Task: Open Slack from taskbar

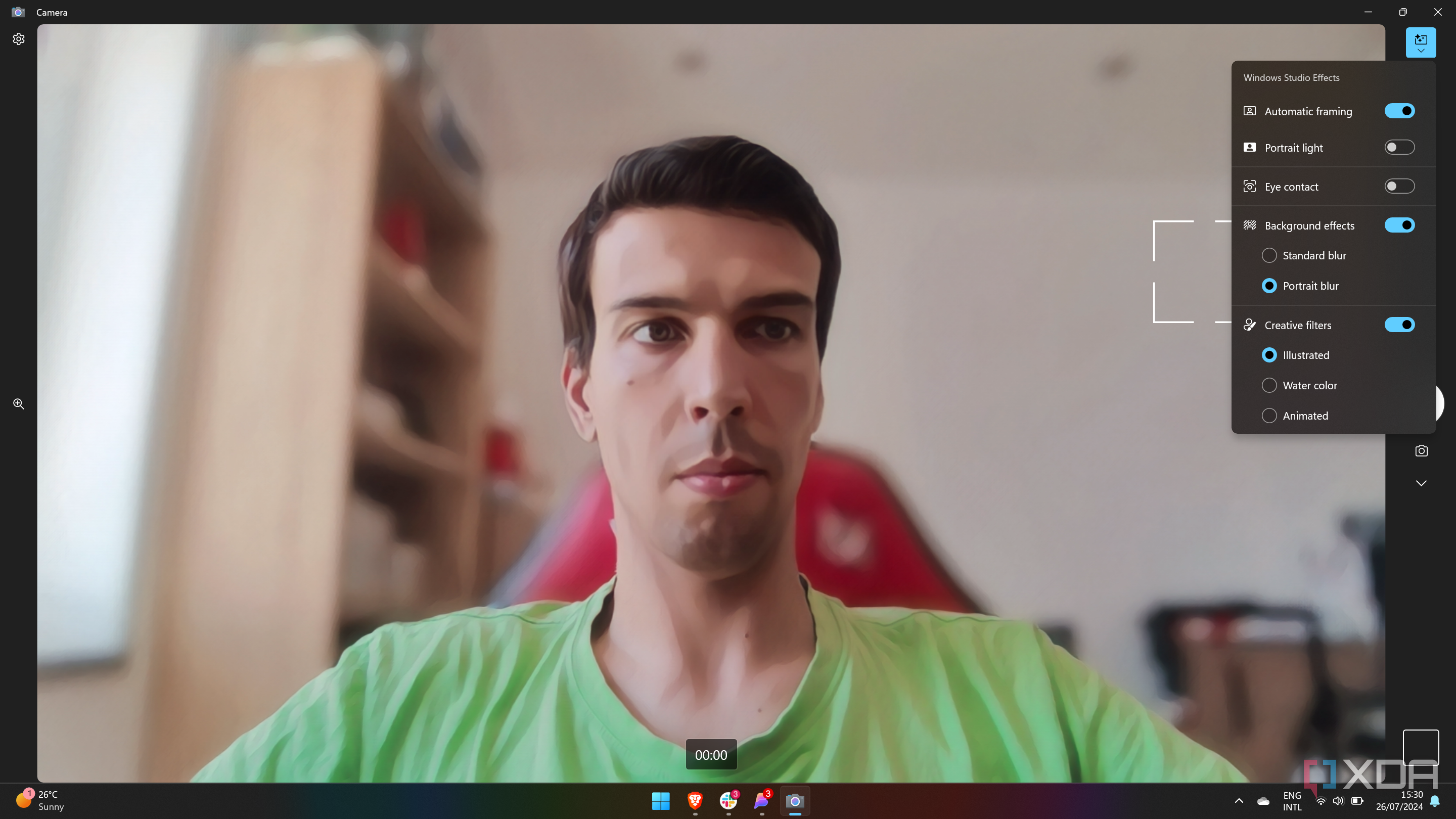Action: 728,801
